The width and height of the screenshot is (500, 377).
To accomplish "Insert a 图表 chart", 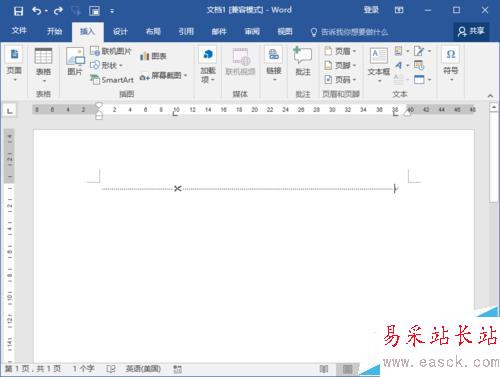I will click(x=153, y=56).
